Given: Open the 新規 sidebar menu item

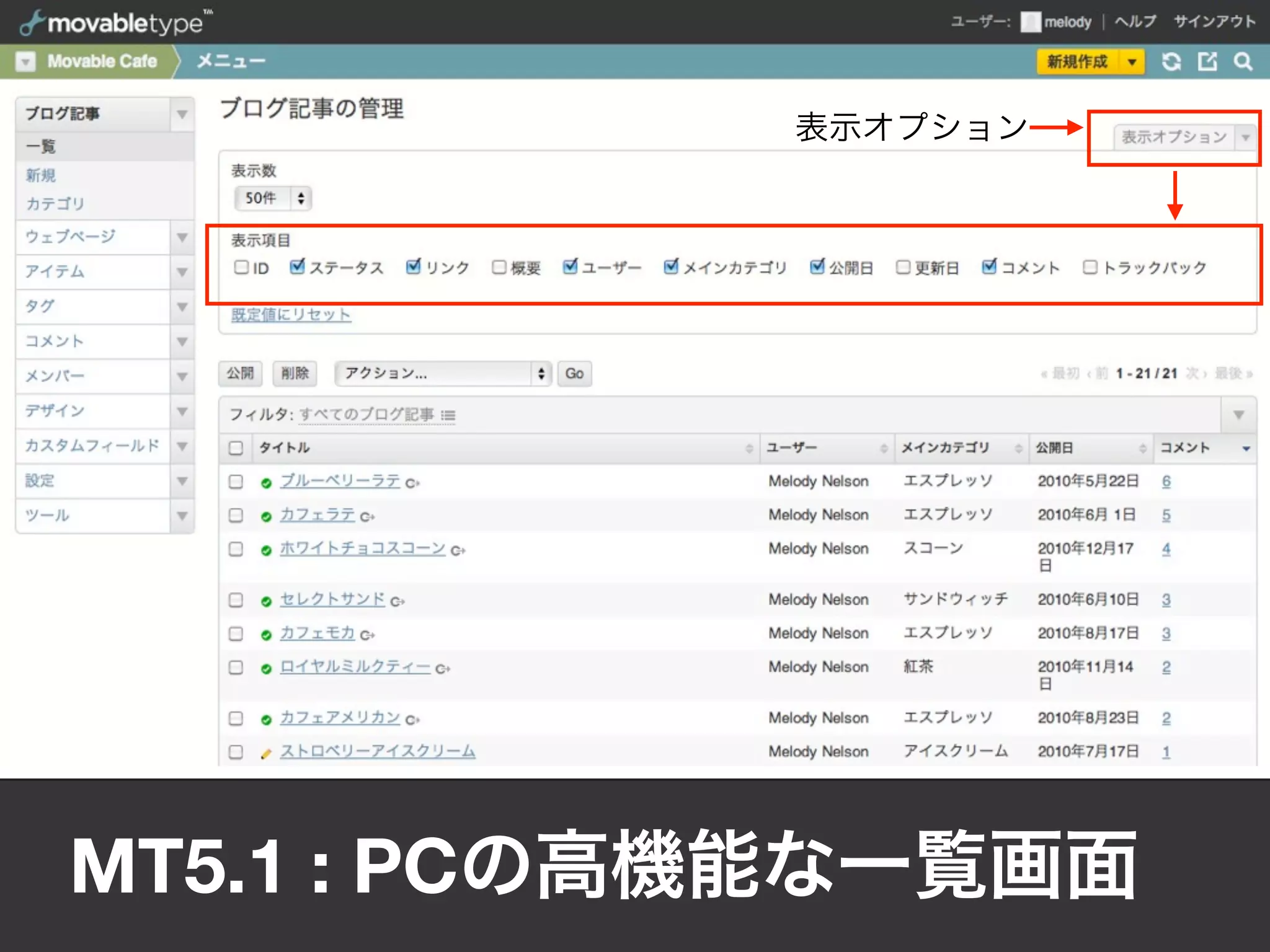Looking at the screenshot, I should coord(41,175).
